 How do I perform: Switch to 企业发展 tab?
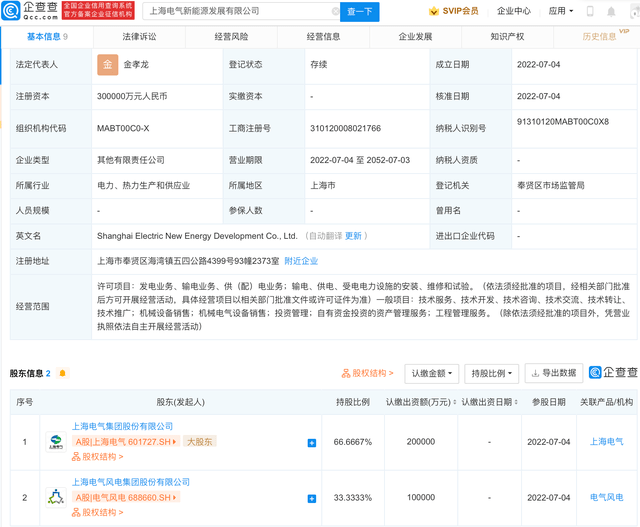pyautogui.click(x=415, y=37)
